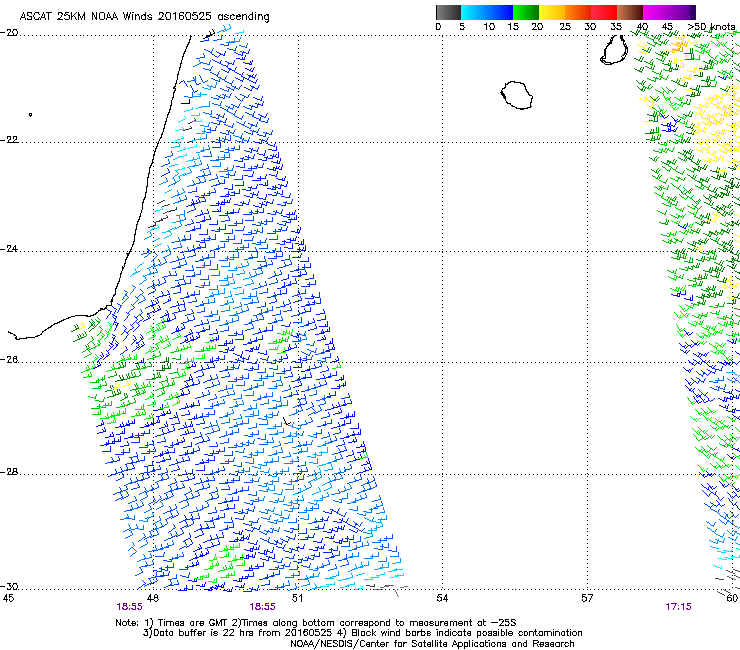Screen dimensions: 740x650
Task: Click the 'Data buffer is 22 hrs' note line
Action: 362,633
